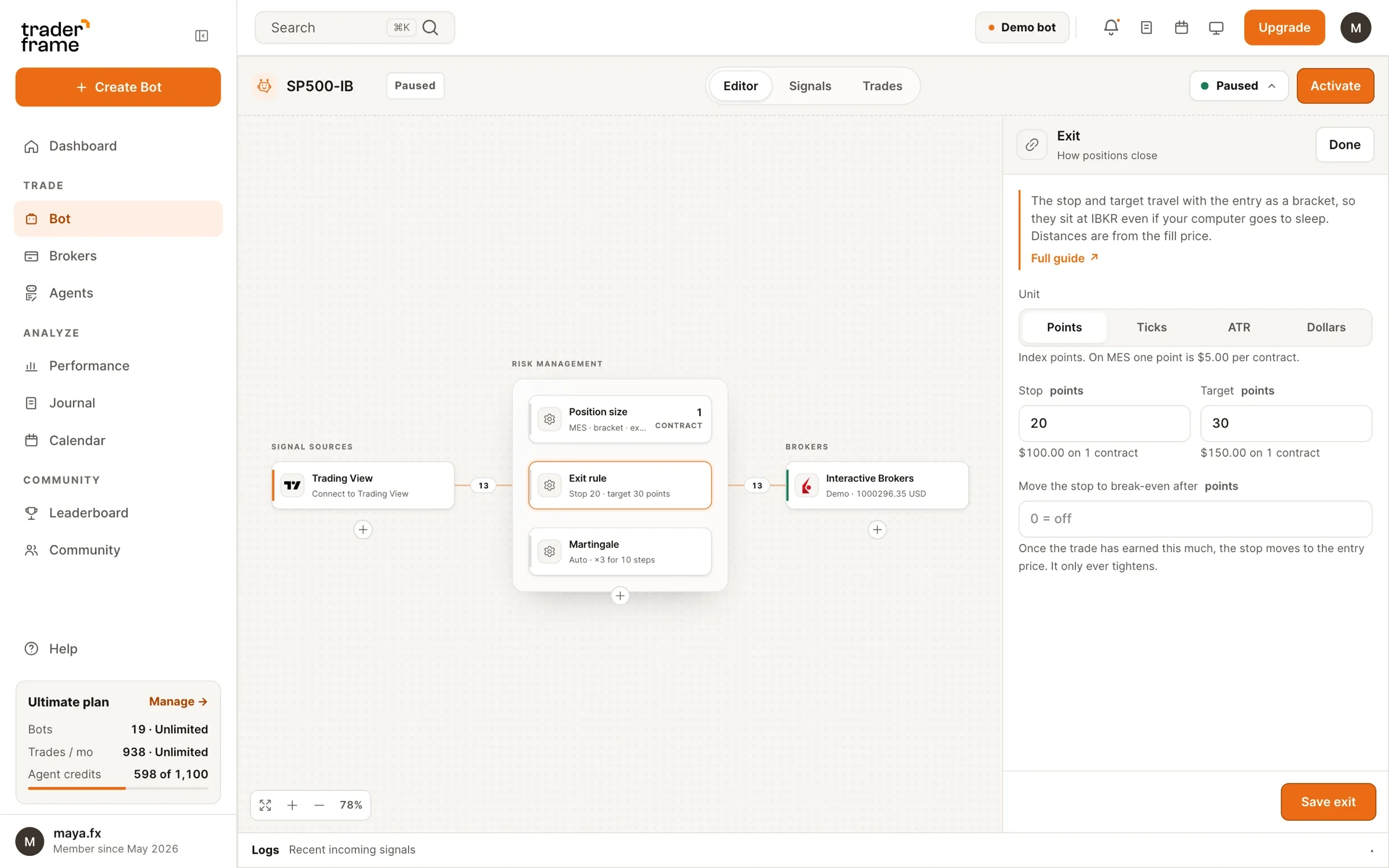The height and width of the screenshot is (868, 1389).
Task: Open Brokers in the sidebar
Action: click(x=118, y=256)
